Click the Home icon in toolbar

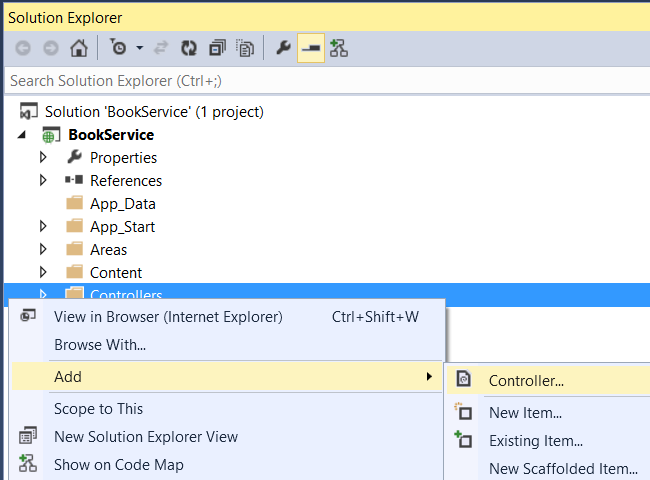point(78,48)
